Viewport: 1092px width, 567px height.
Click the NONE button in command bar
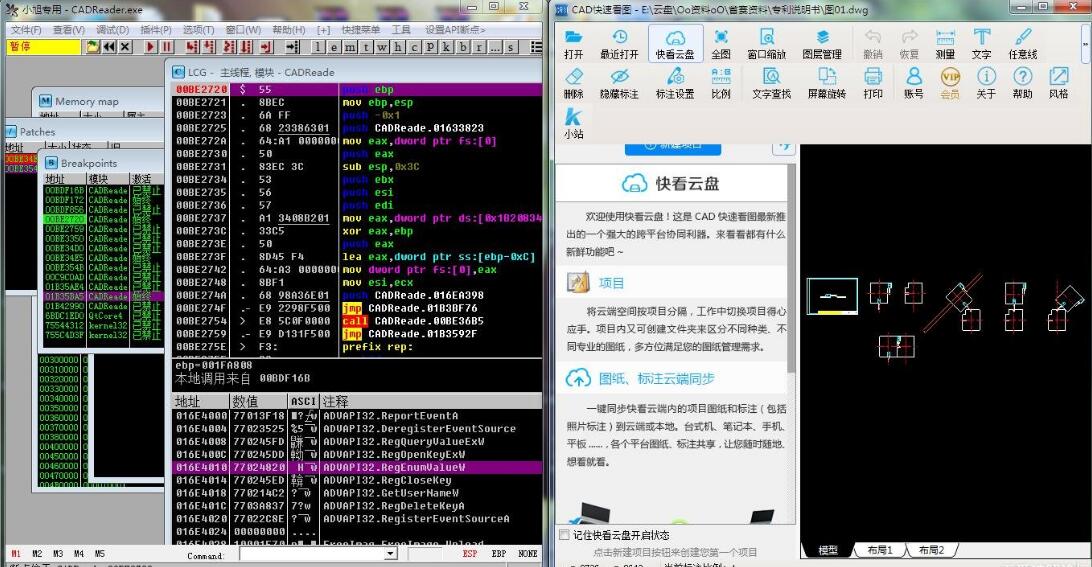(528, 554)
